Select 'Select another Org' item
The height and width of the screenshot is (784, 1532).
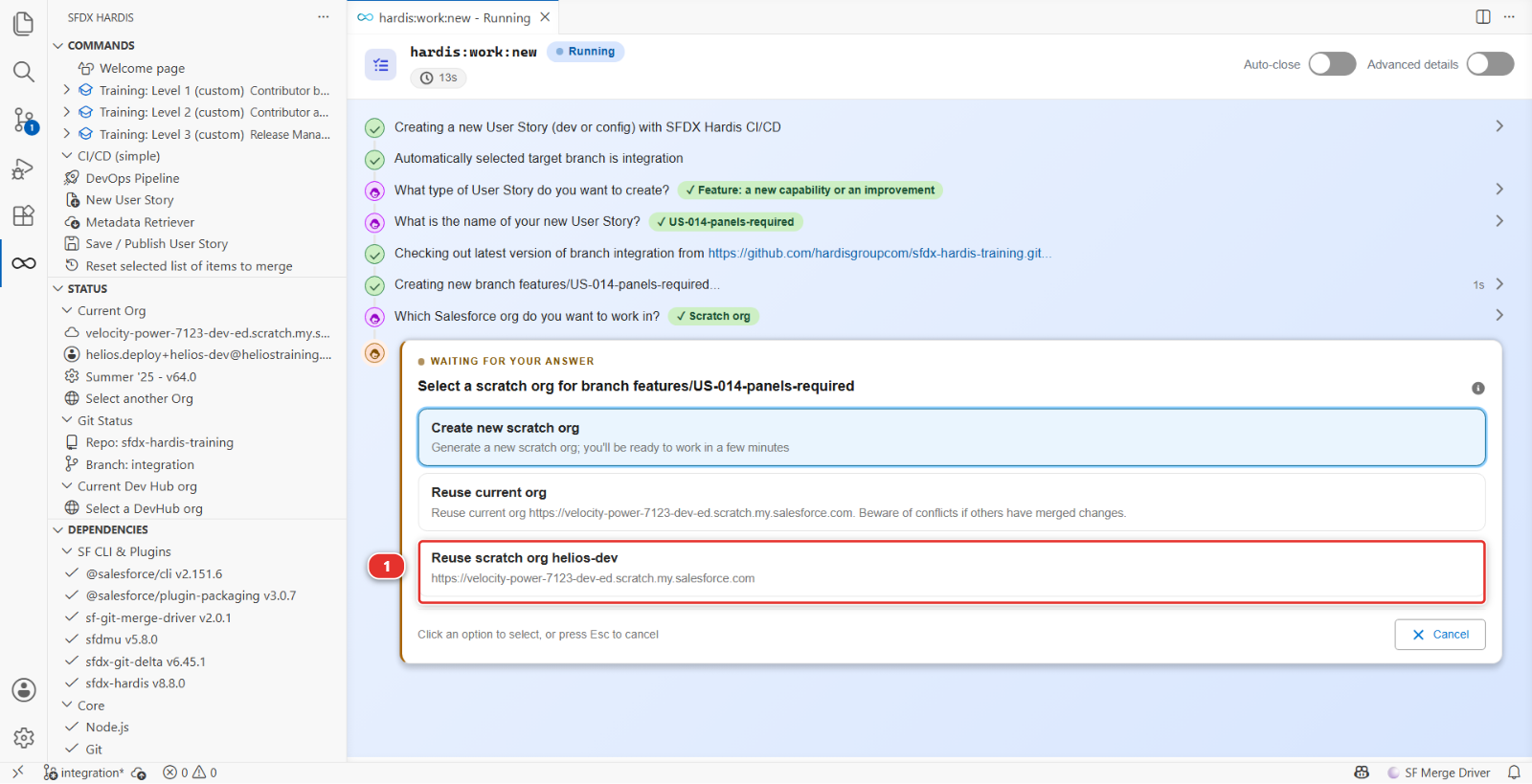pos(139,399)
